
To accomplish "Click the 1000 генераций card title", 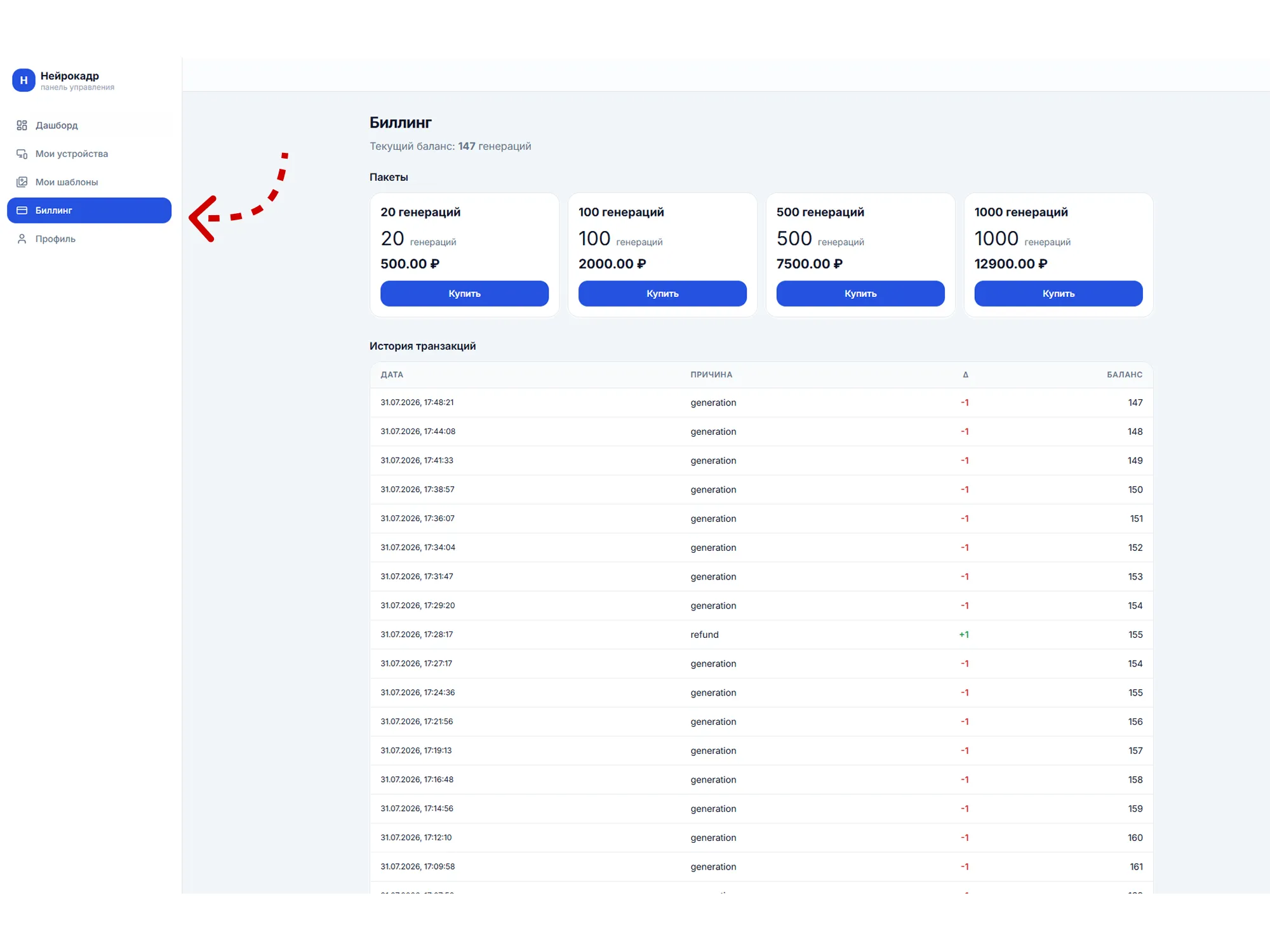I will tap(1021, 212).
